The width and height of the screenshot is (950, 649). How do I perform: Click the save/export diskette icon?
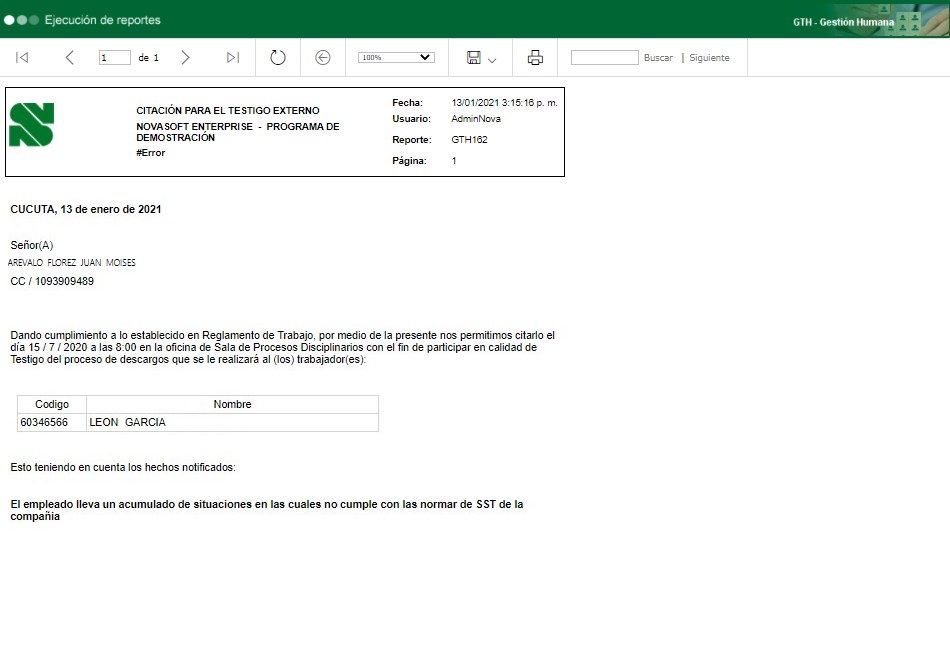coord(474,58)
